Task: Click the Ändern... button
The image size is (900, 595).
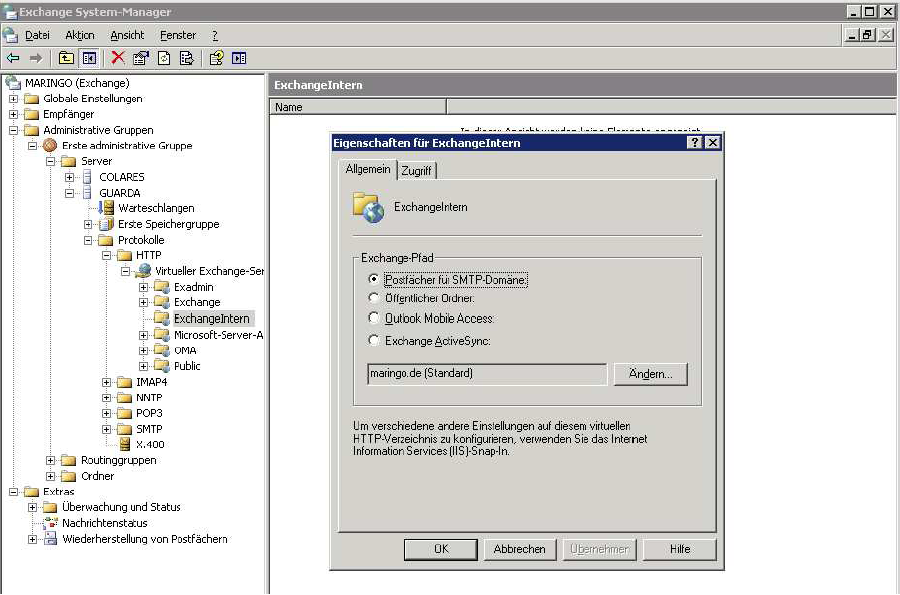Action: pos(650,374)
